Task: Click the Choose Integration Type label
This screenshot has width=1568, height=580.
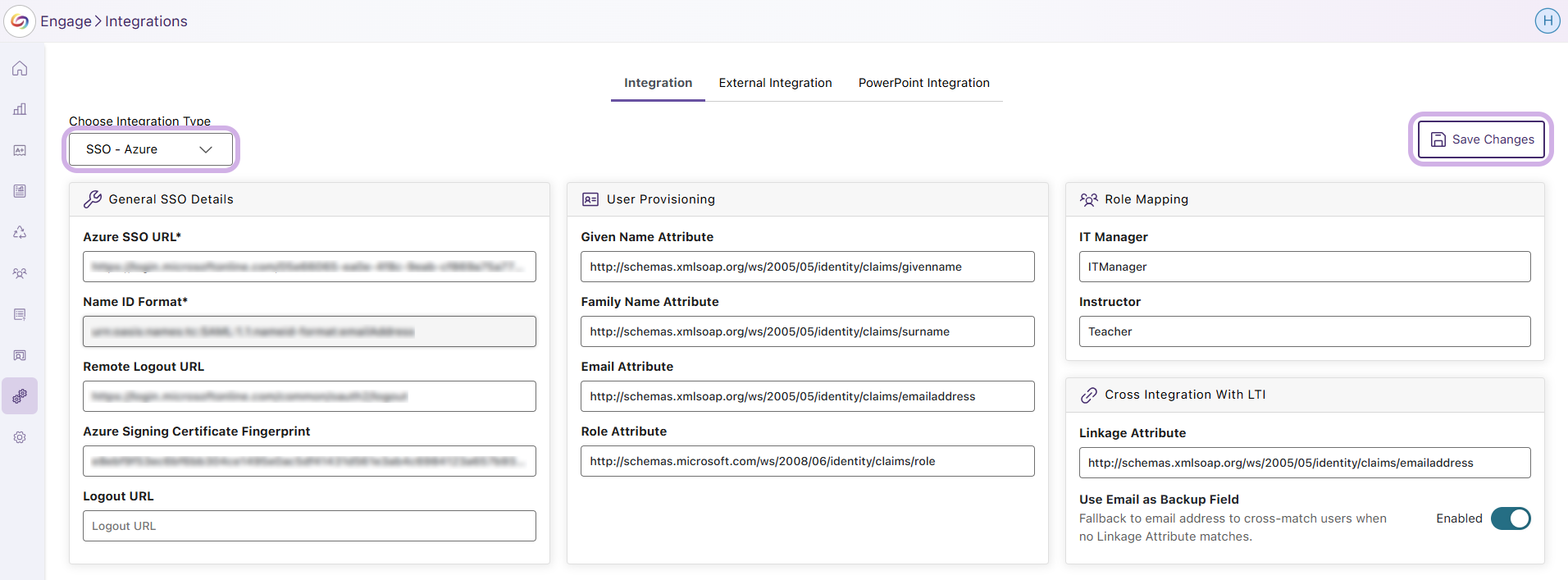Action: pyautogui.click(x=139, y=121)
